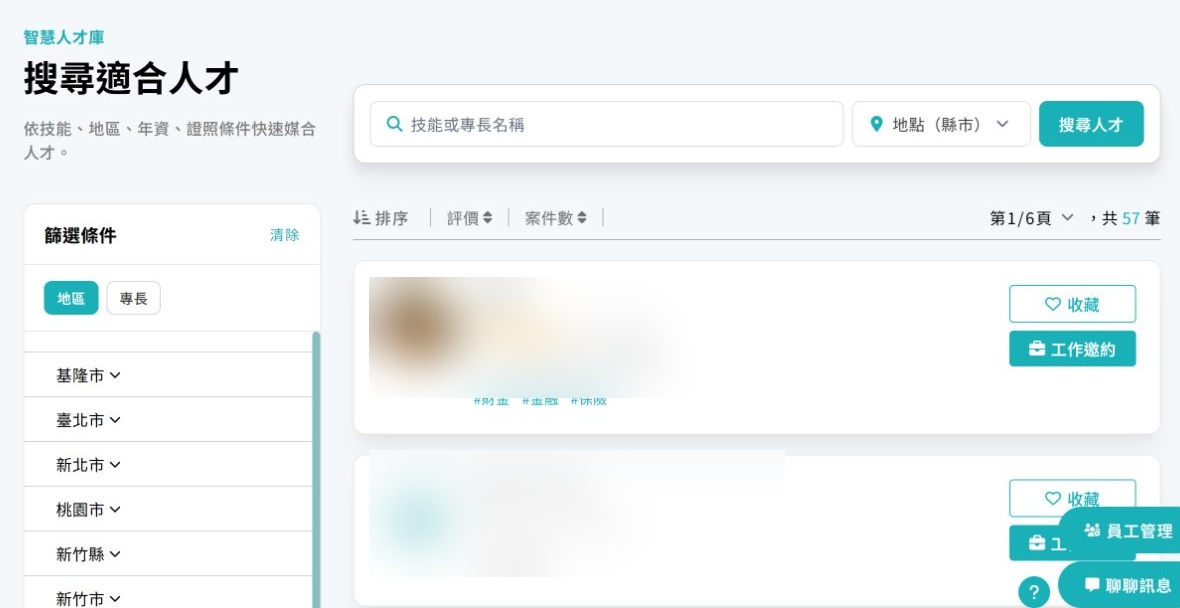Screen dimensions: 1180x608
Task: Click the 聊聊訊息 chat bubble icon
Action: (x=1093, y=585)
